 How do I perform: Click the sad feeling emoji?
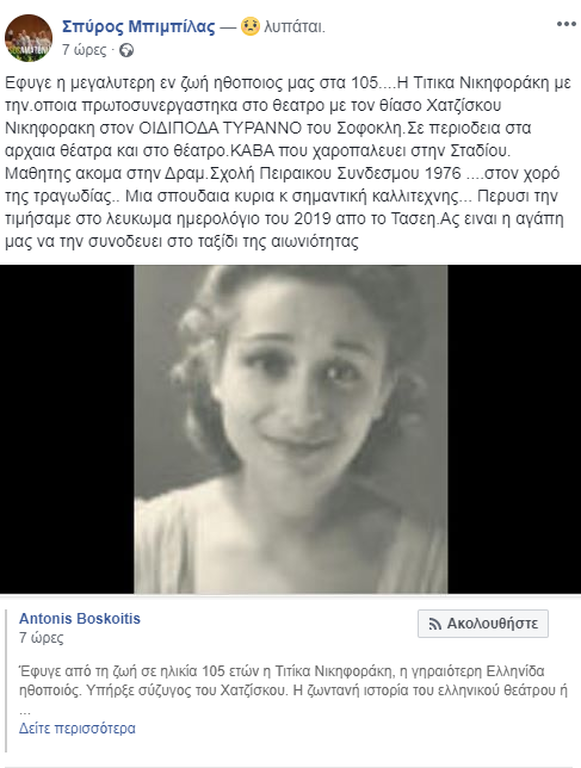[x=250, y=26]
